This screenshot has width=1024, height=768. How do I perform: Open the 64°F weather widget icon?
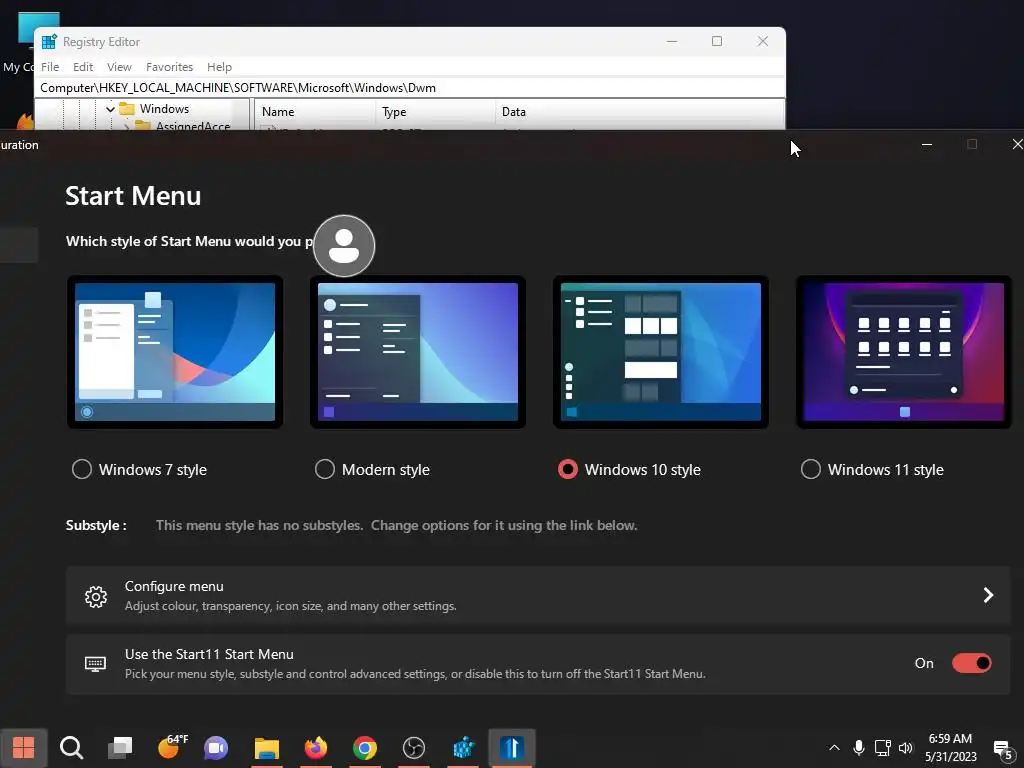172,746
